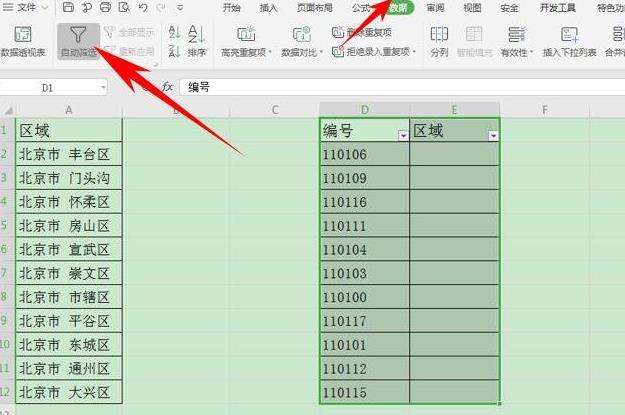Click the select-all corner of the sheet

8,110
